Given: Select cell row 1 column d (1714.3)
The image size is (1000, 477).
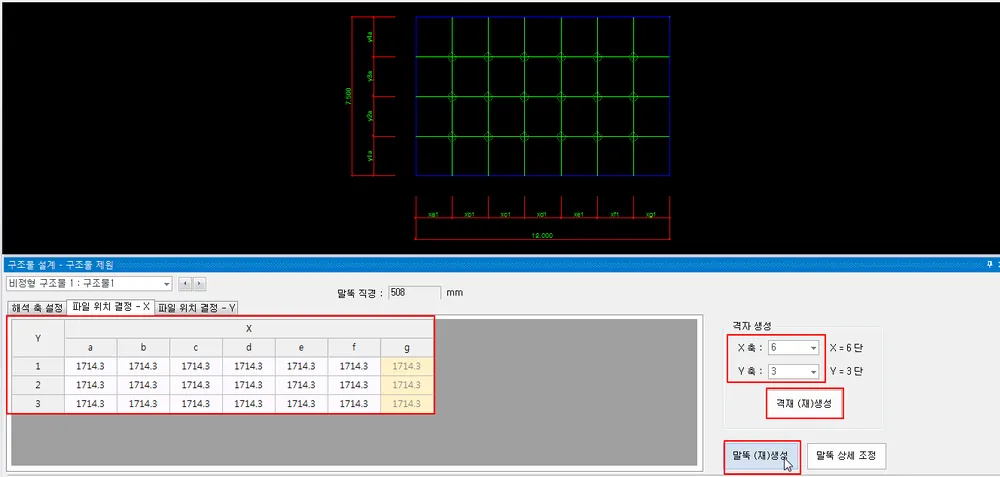Looking at the screenshot, I should point(249,367).
